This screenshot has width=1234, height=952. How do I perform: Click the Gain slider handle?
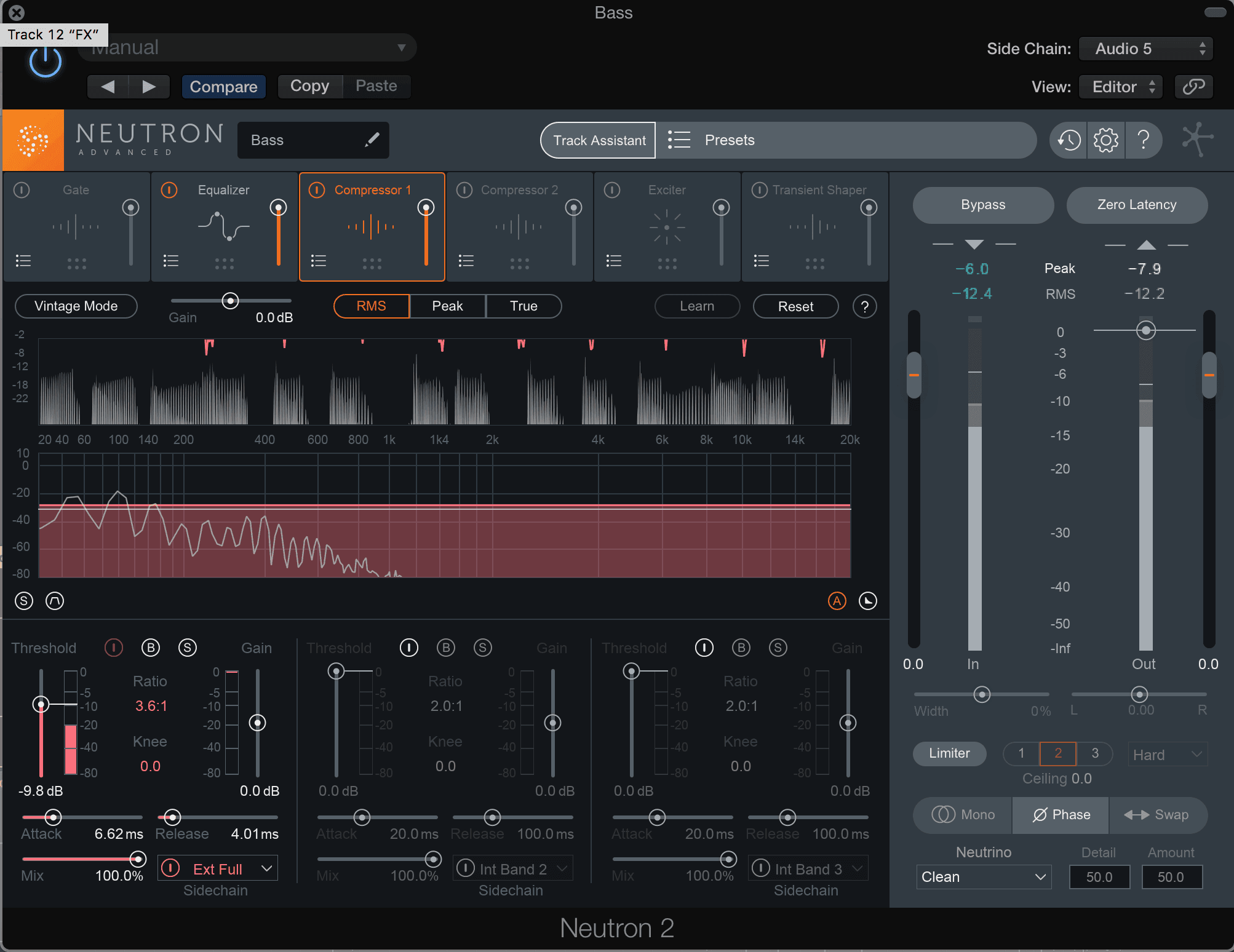click(230, 301)
